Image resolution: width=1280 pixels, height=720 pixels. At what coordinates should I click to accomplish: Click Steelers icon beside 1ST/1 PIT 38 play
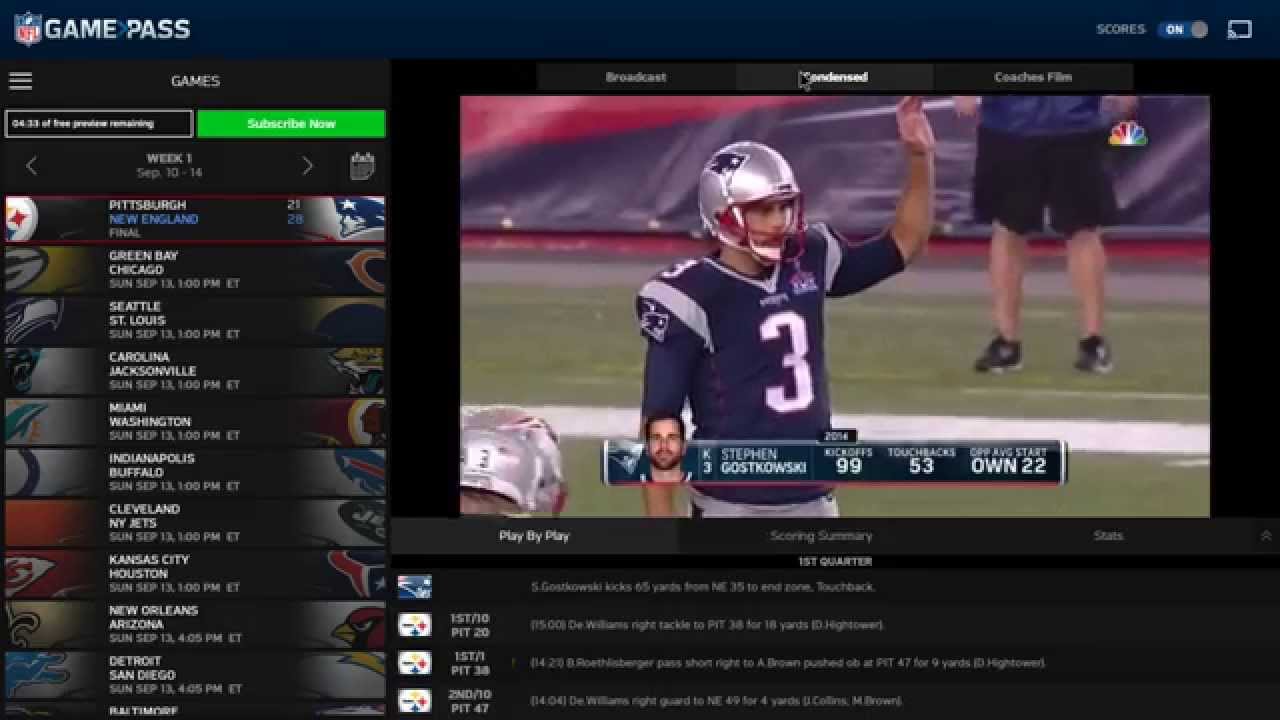pyautogui.click(x=414, y=663)
